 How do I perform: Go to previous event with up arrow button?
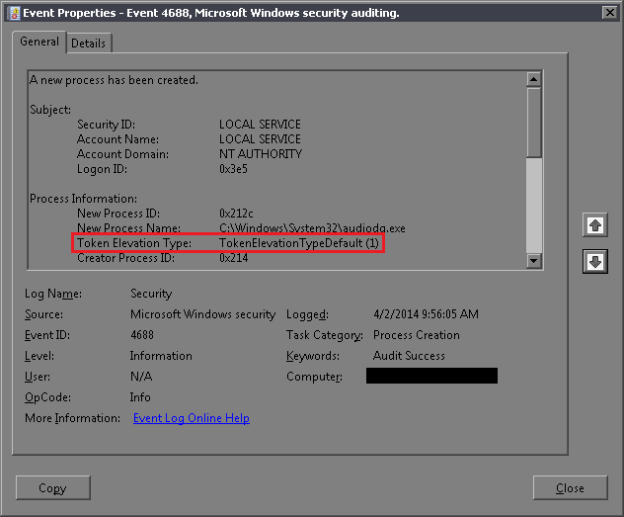coord(594,226)
